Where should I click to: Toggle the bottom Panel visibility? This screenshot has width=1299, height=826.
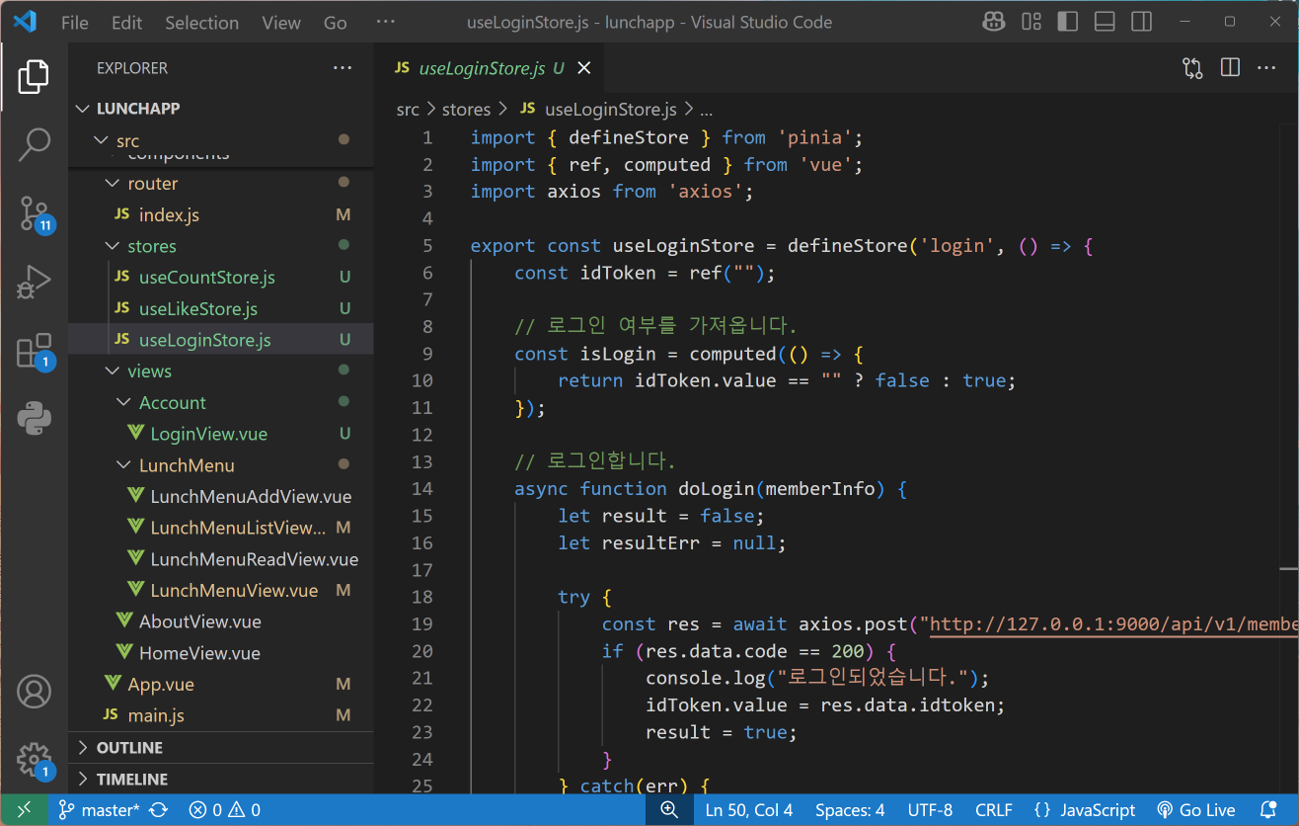pos(1105,22)
